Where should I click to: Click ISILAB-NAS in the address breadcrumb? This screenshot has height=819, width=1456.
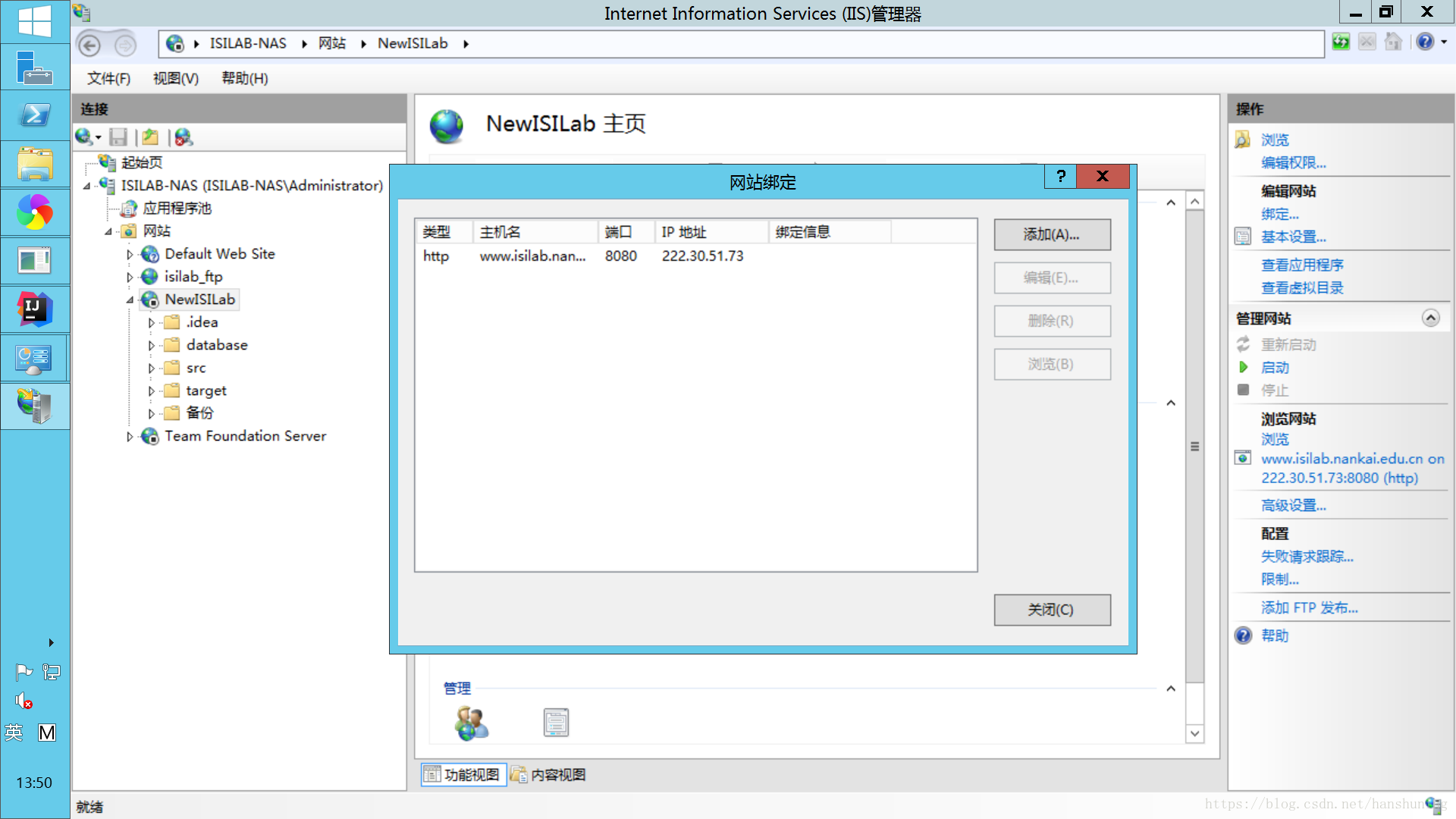point(248,43)
